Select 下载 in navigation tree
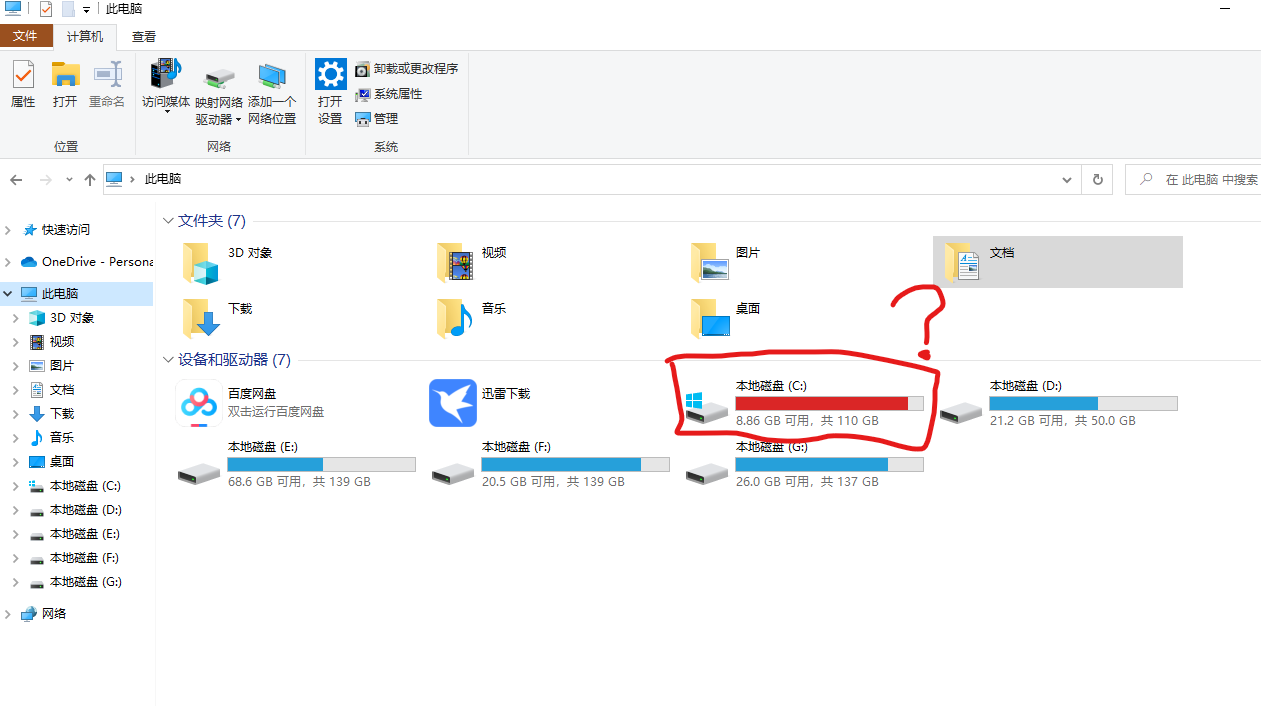Viewport: 1261px width, 706px height. (52, 414)
